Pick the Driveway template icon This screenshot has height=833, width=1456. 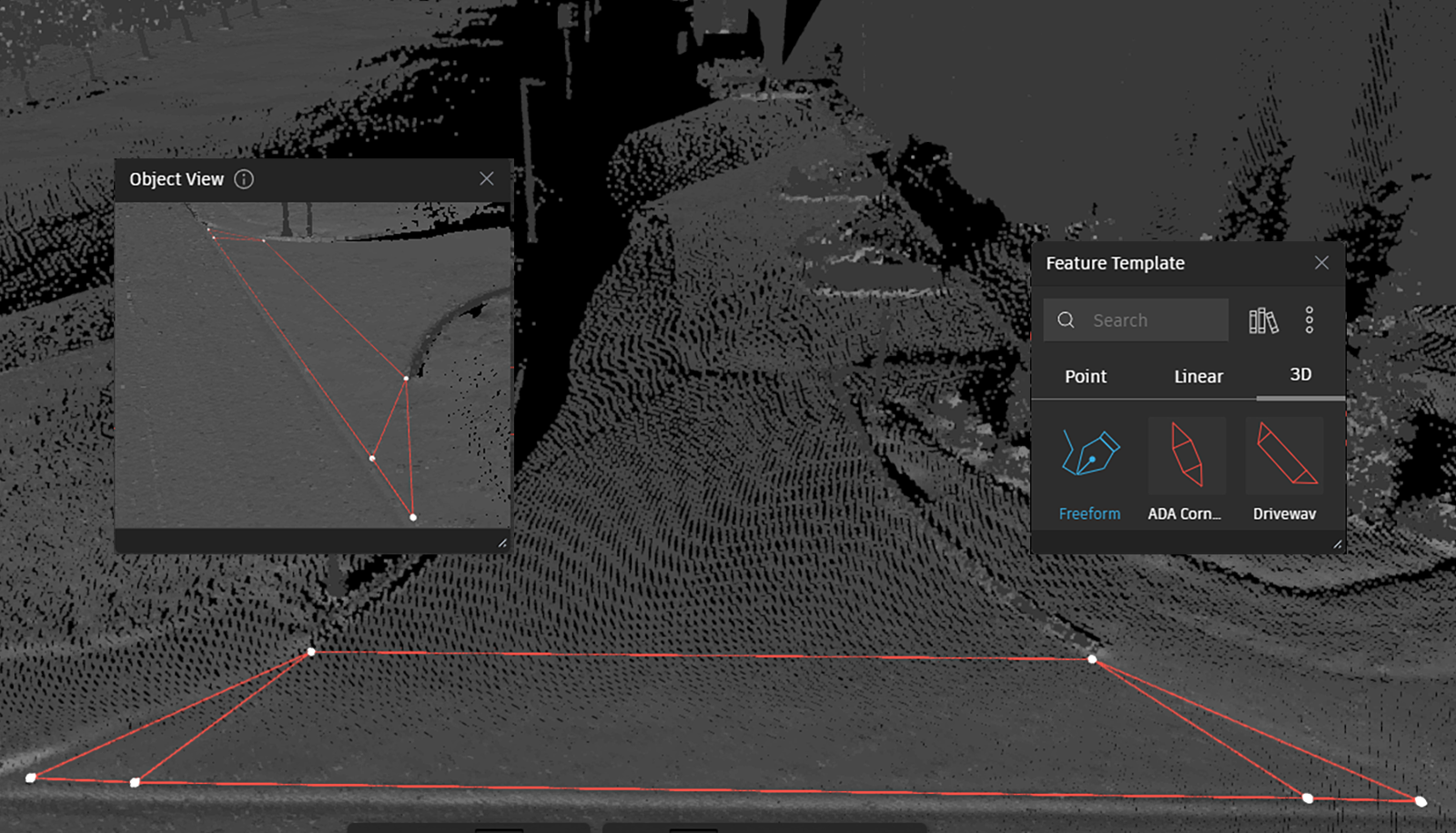[1284, 454]
